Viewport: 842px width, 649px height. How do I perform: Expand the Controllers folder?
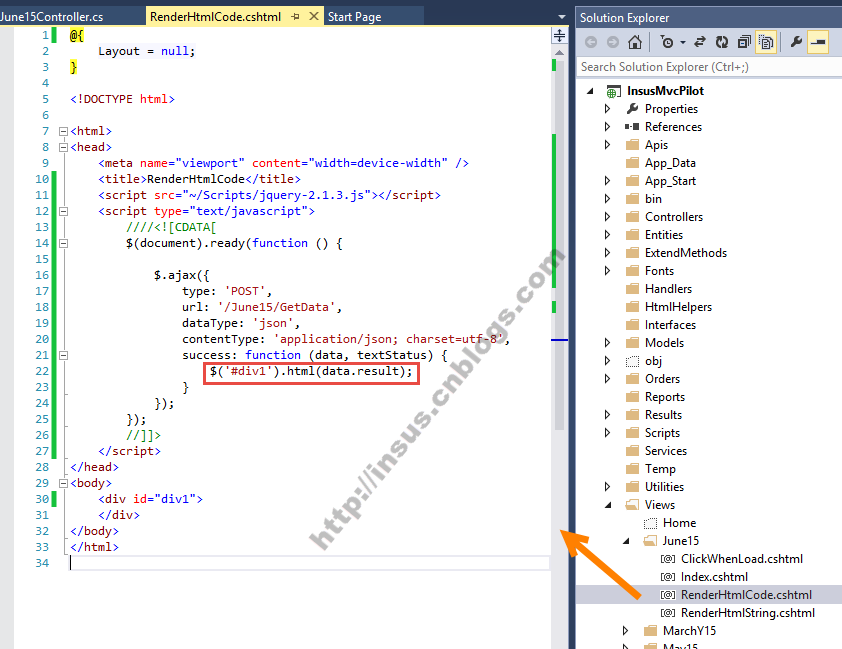point(607,217)
